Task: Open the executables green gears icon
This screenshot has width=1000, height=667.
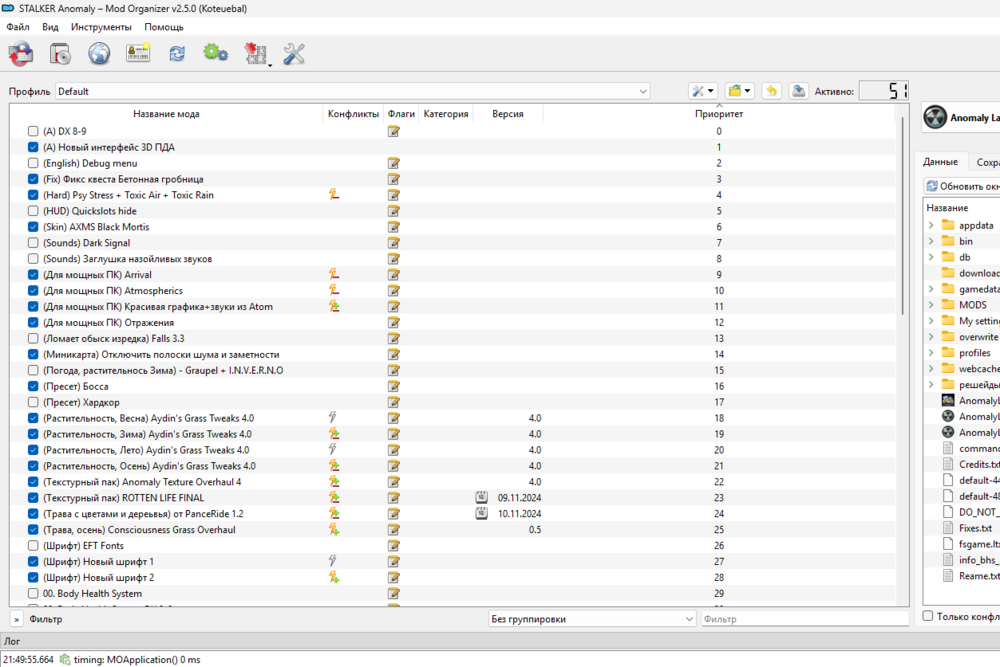Action: pos(215,54)
